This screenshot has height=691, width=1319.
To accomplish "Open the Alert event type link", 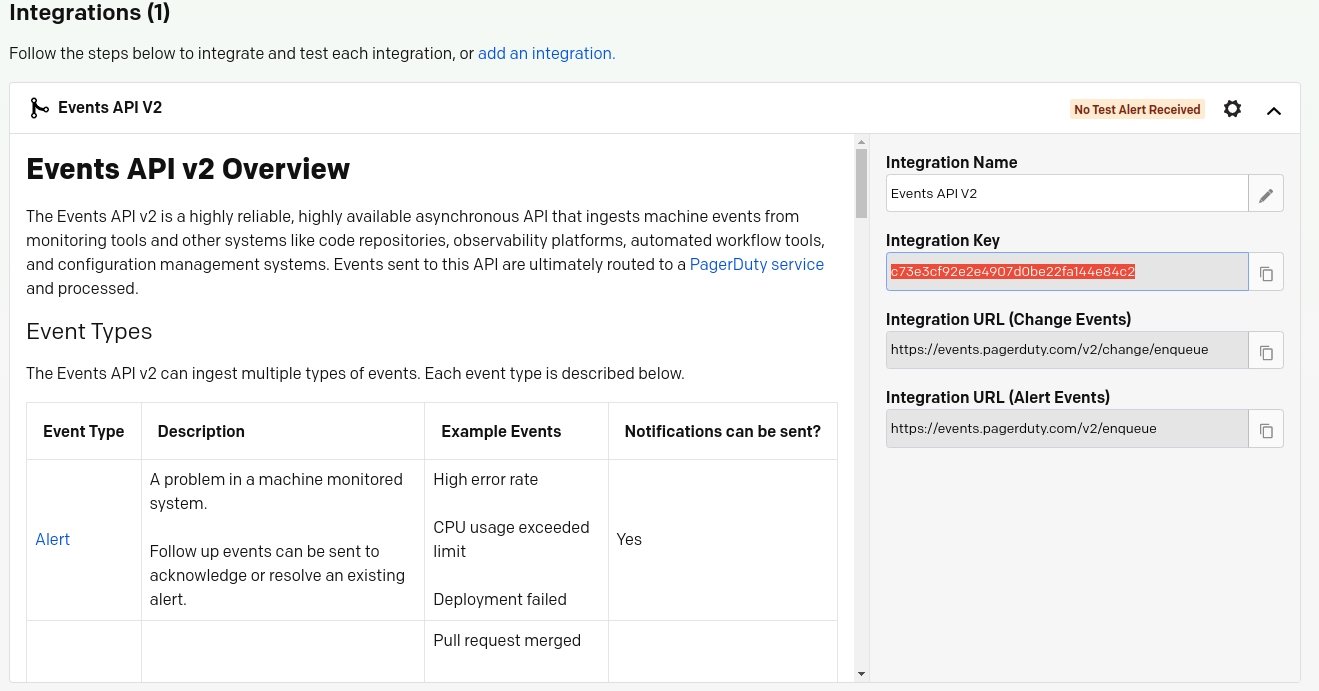I will (53, 540).
